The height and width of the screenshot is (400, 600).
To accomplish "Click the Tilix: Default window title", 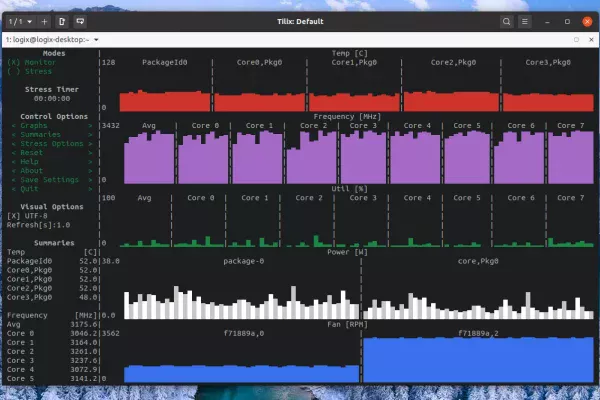I will [300, 22].
